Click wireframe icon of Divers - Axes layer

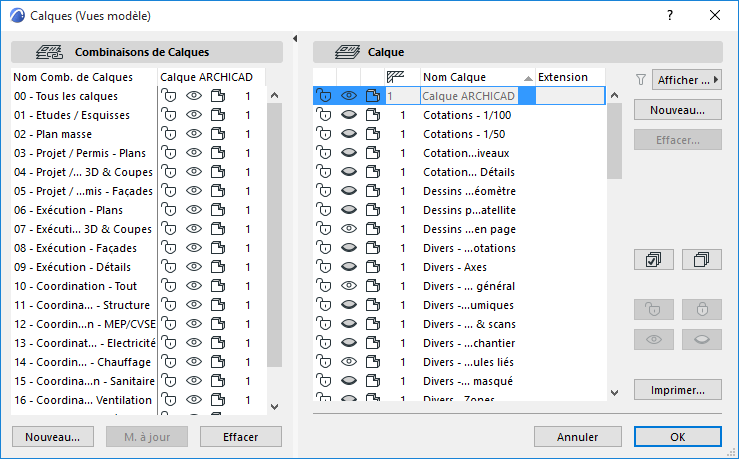pyautogui.click(x=373, y=267)
